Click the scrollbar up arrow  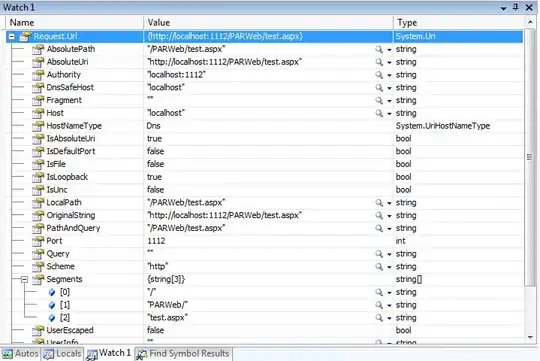[x=530, y=22]
